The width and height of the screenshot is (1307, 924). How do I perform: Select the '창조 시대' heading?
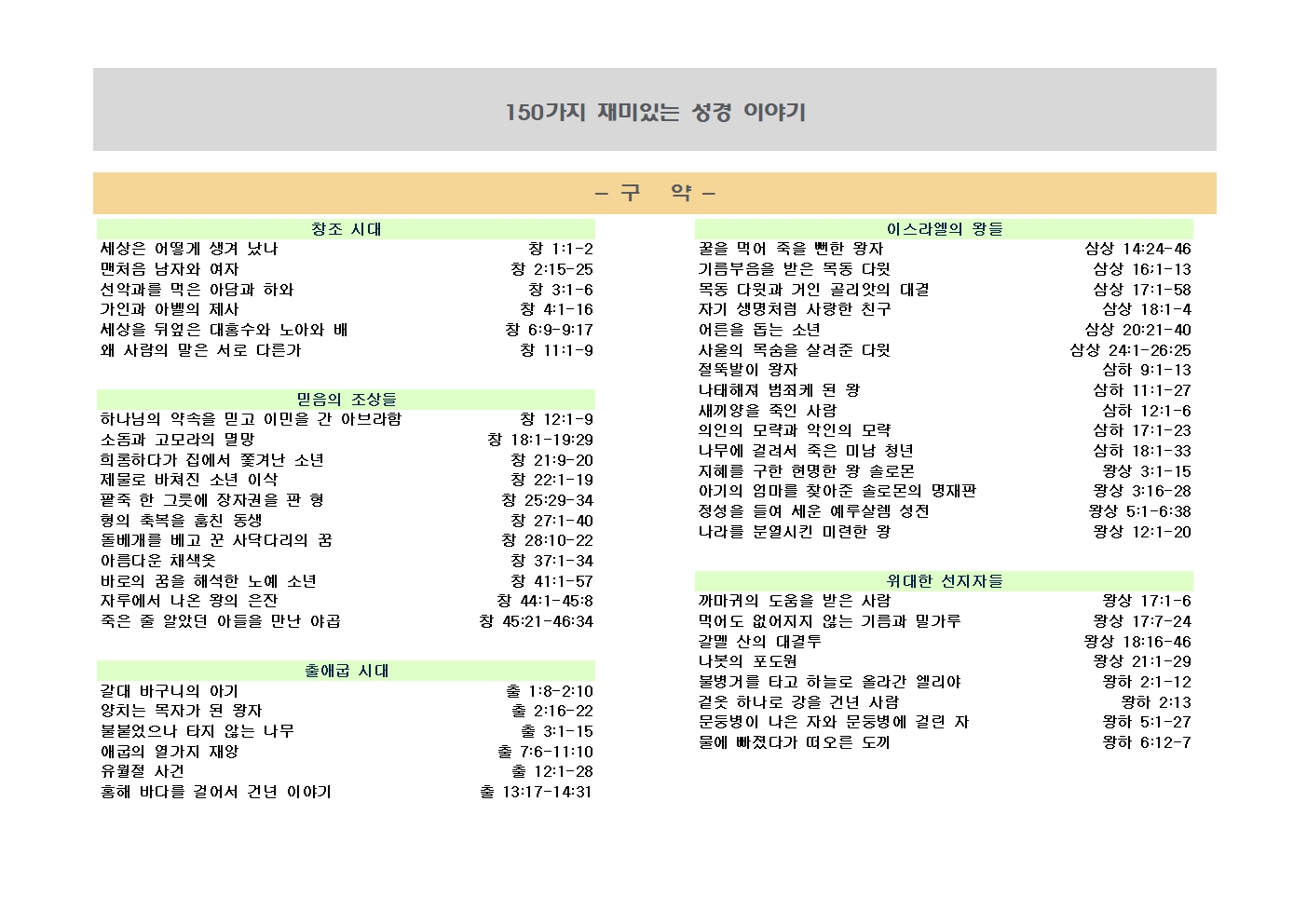pyautogui.click(x=346, y=229)
